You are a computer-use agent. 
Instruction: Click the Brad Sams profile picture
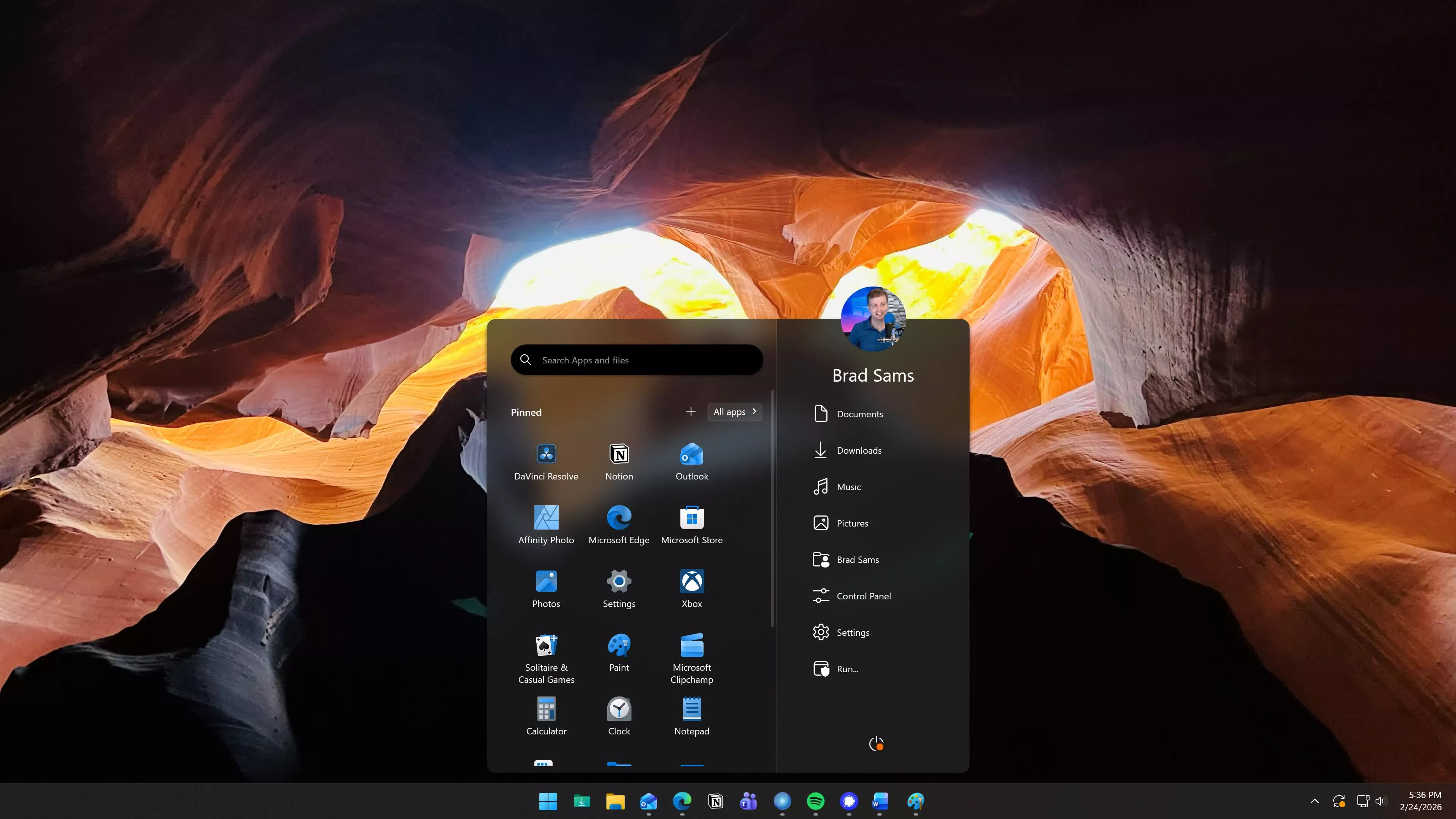873,319
